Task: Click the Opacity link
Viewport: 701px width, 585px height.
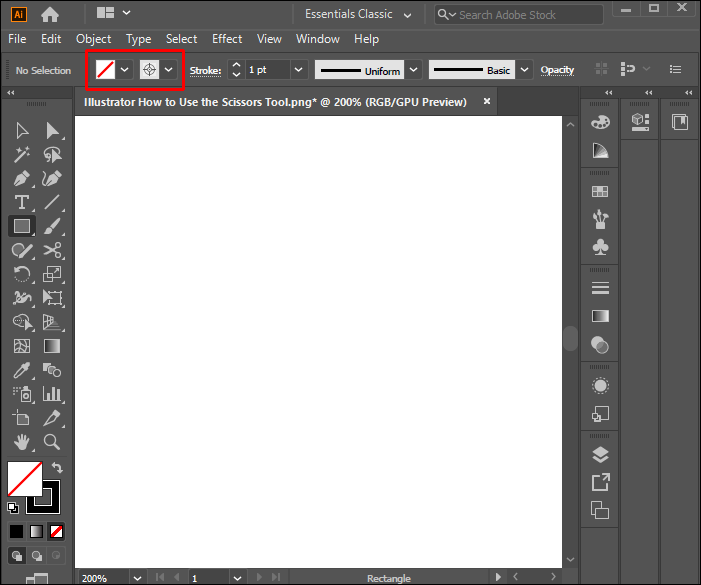Action: pyautogui.click(x=557, y=70)
